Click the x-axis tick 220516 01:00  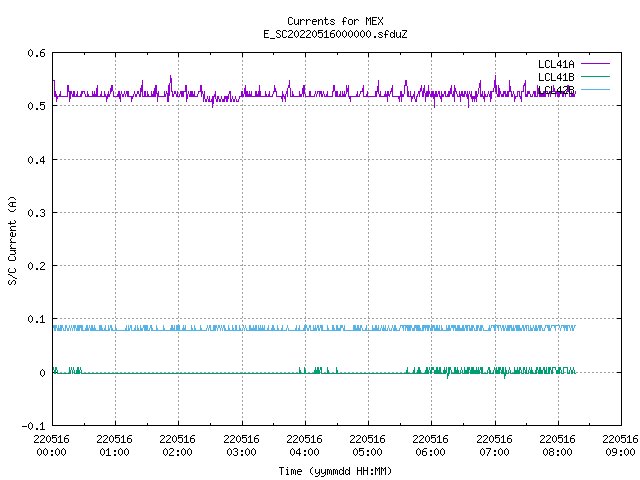[114, 446]
